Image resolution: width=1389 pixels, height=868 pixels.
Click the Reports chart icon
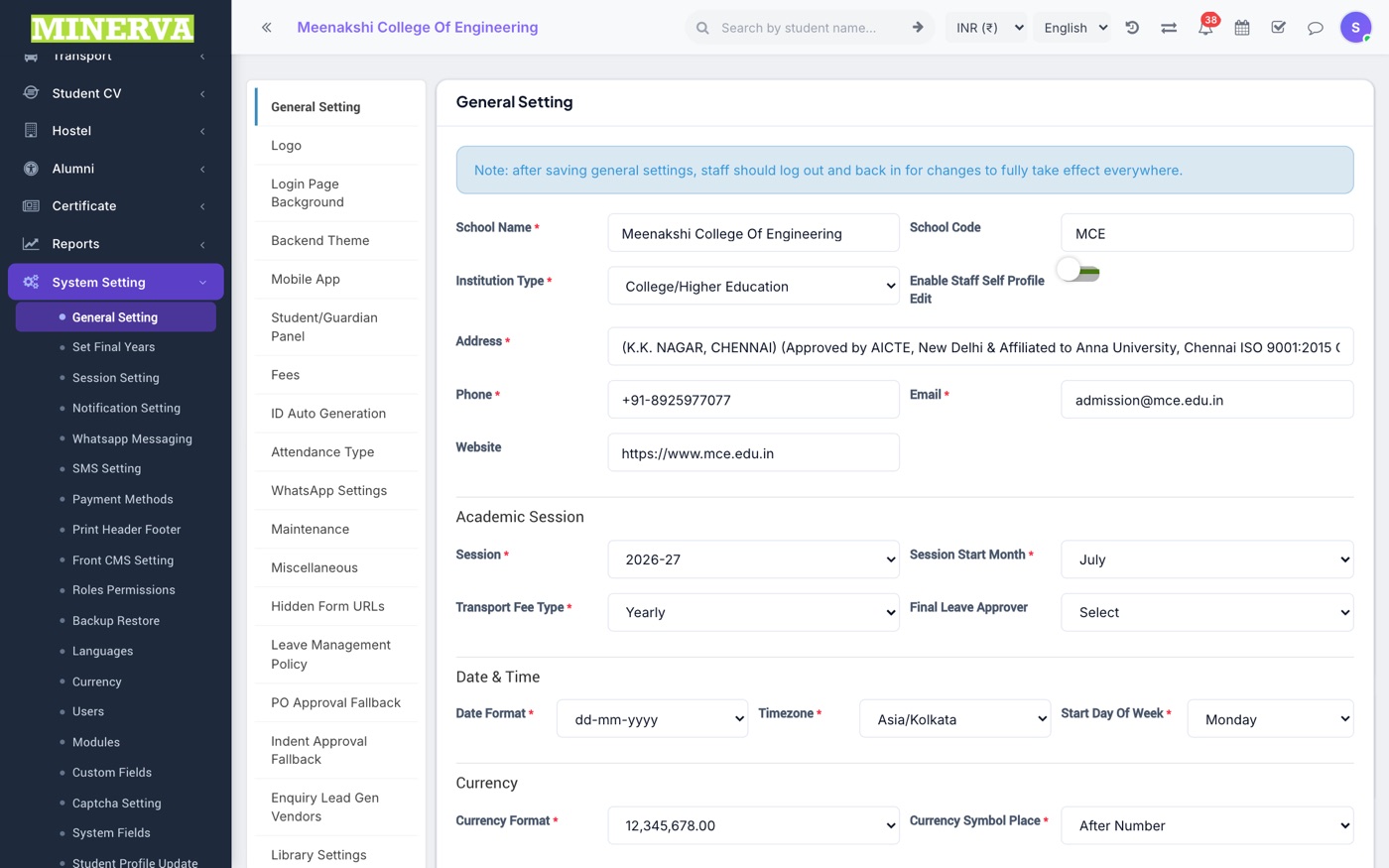pyautogui.click(x=31, y=244)
